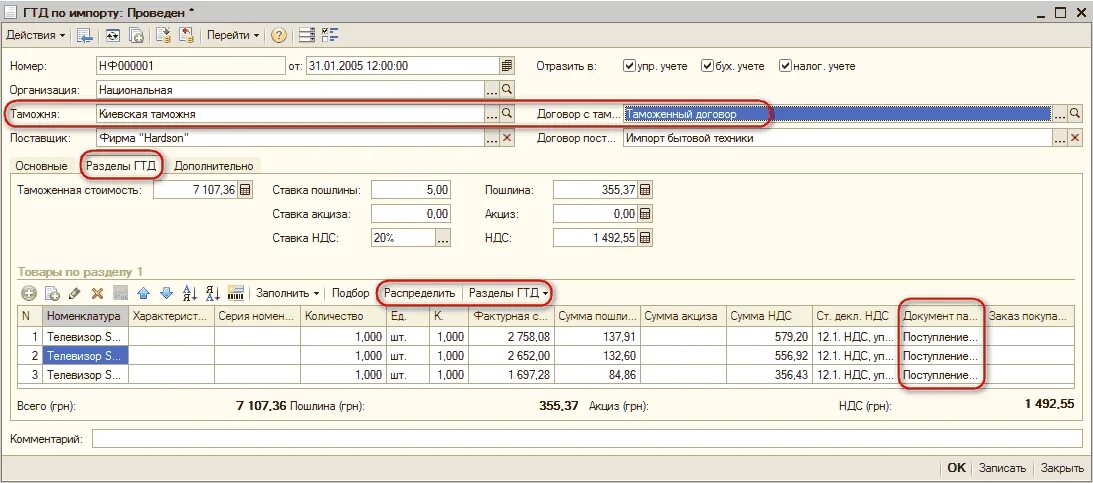1093x483 pixels.
Task: Click the Номер field with НФ000001
Action: point(190,66)
